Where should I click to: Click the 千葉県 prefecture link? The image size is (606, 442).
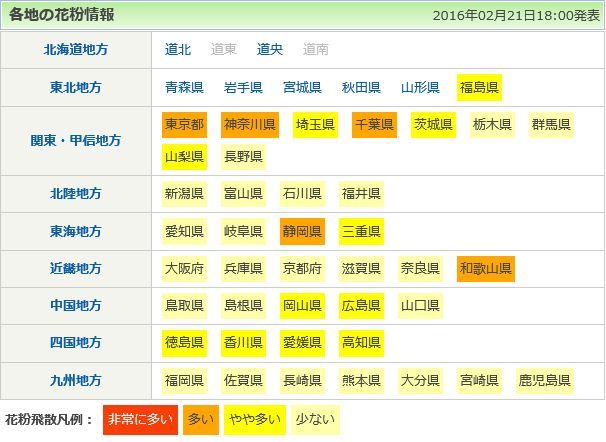(373, 125)
